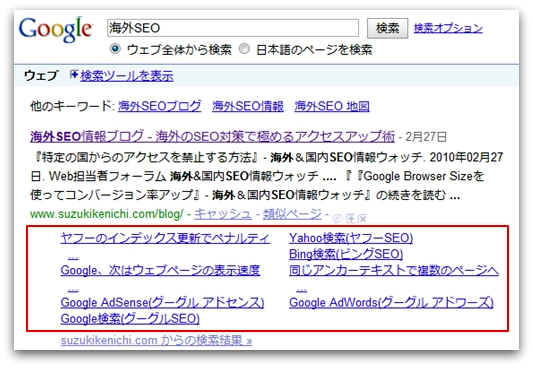The height and width of the screenshot is (368, 533).
Task: Click the Google logo
Action: 56,29
